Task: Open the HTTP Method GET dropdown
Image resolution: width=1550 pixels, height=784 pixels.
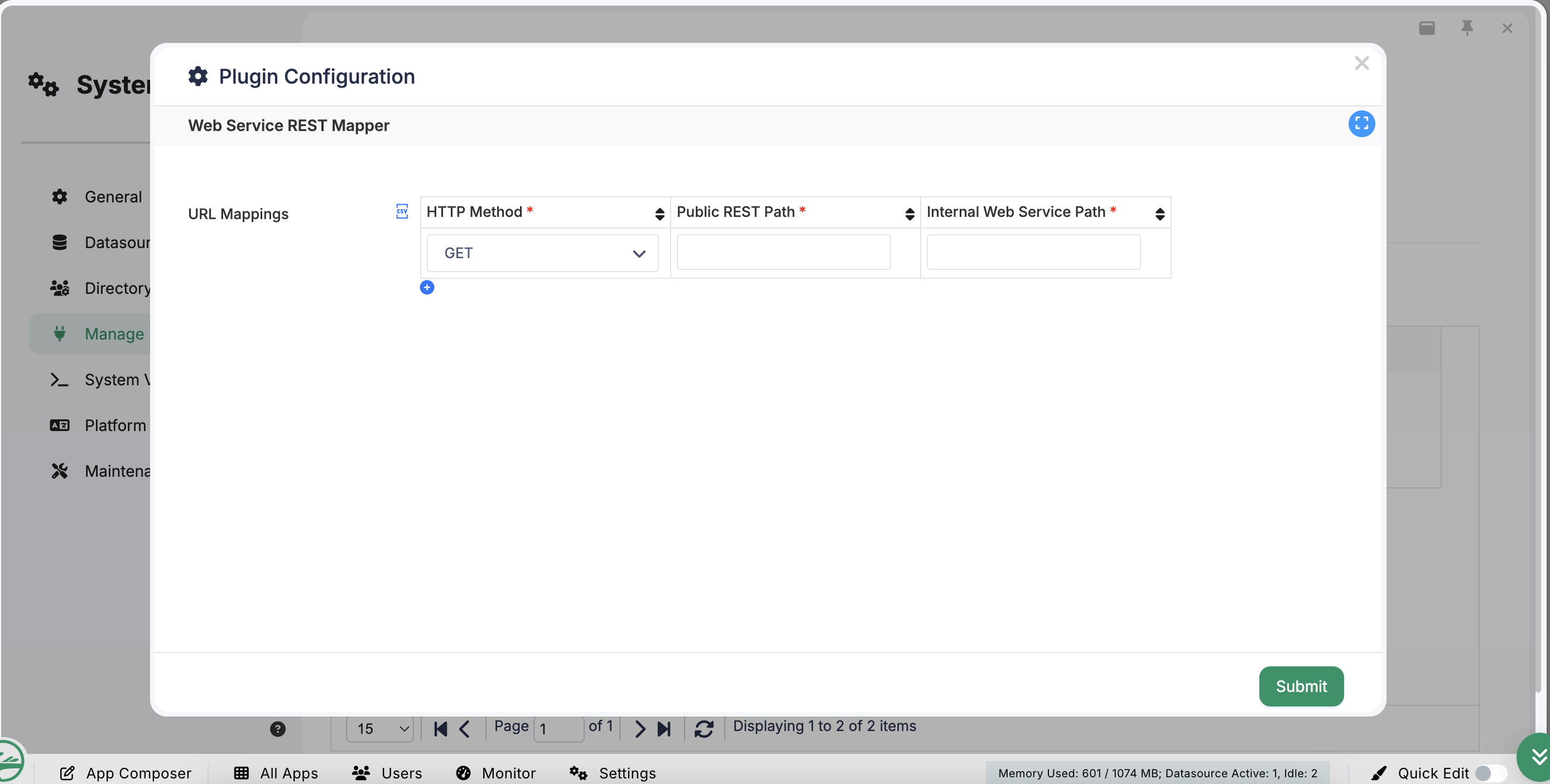Action: 542,253
